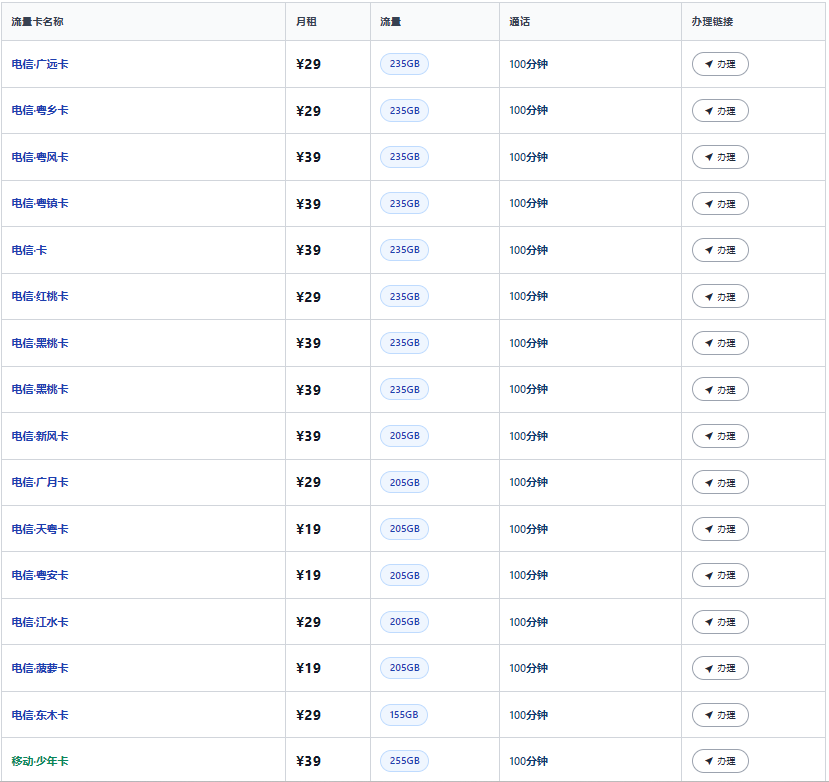Open the 电信·新风卡 plan link
The width and height of the screenshot is (829, 782).
coord(40,436)
